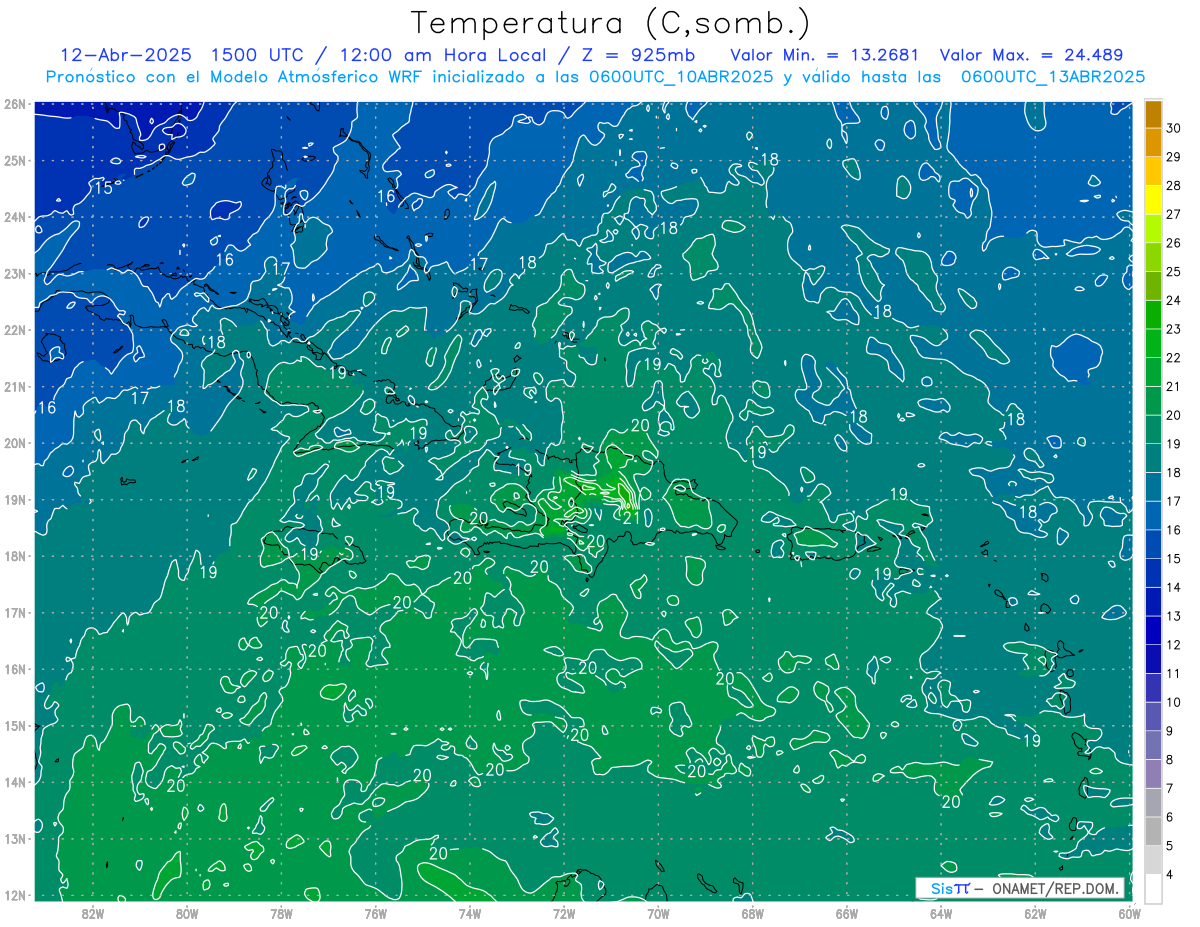The height and width of the screenshot is (927, 1200).
Task: Click the color bar label "8"
Action: tap(1169, 760)
